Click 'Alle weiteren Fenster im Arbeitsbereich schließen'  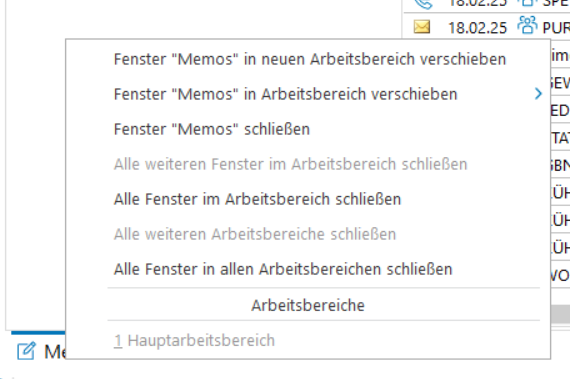point(290,164)
